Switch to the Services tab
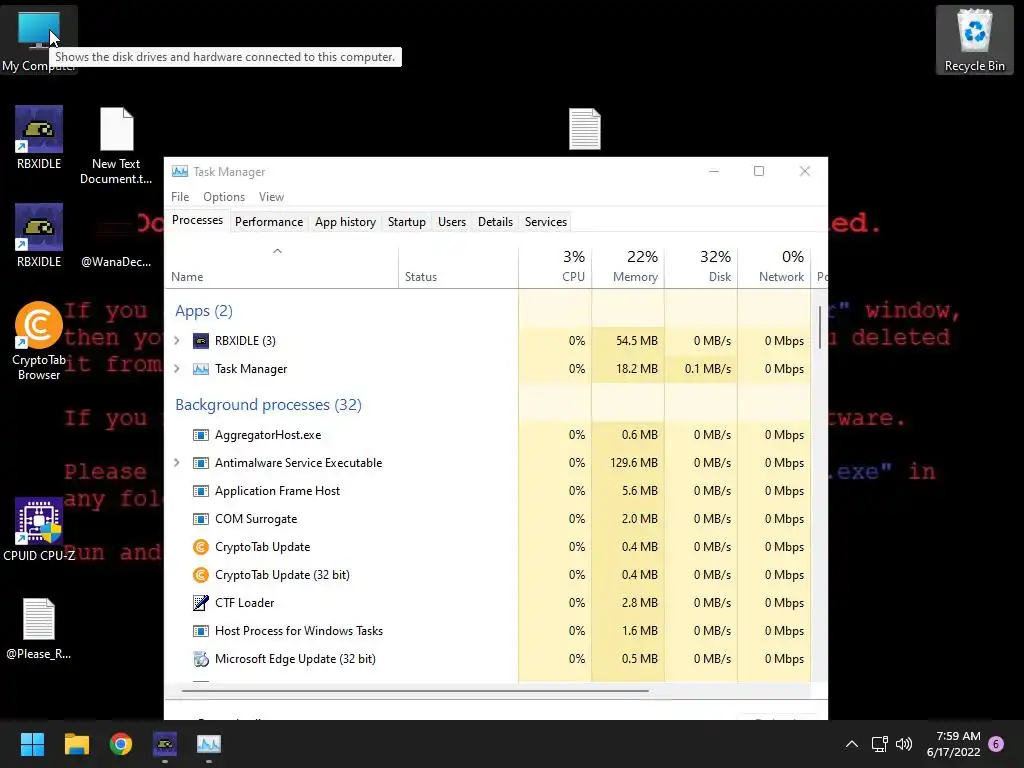 [x=546, y=222]
